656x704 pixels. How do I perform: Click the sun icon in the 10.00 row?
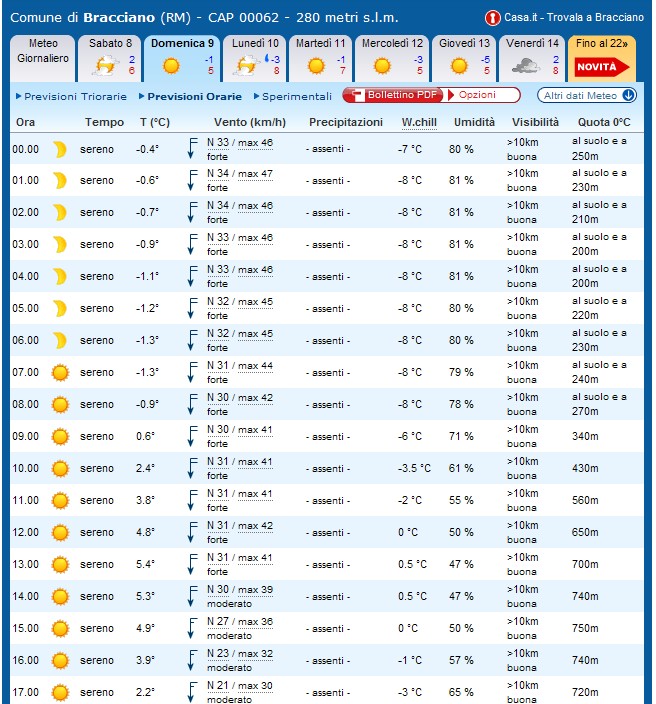tap(60, 469)
